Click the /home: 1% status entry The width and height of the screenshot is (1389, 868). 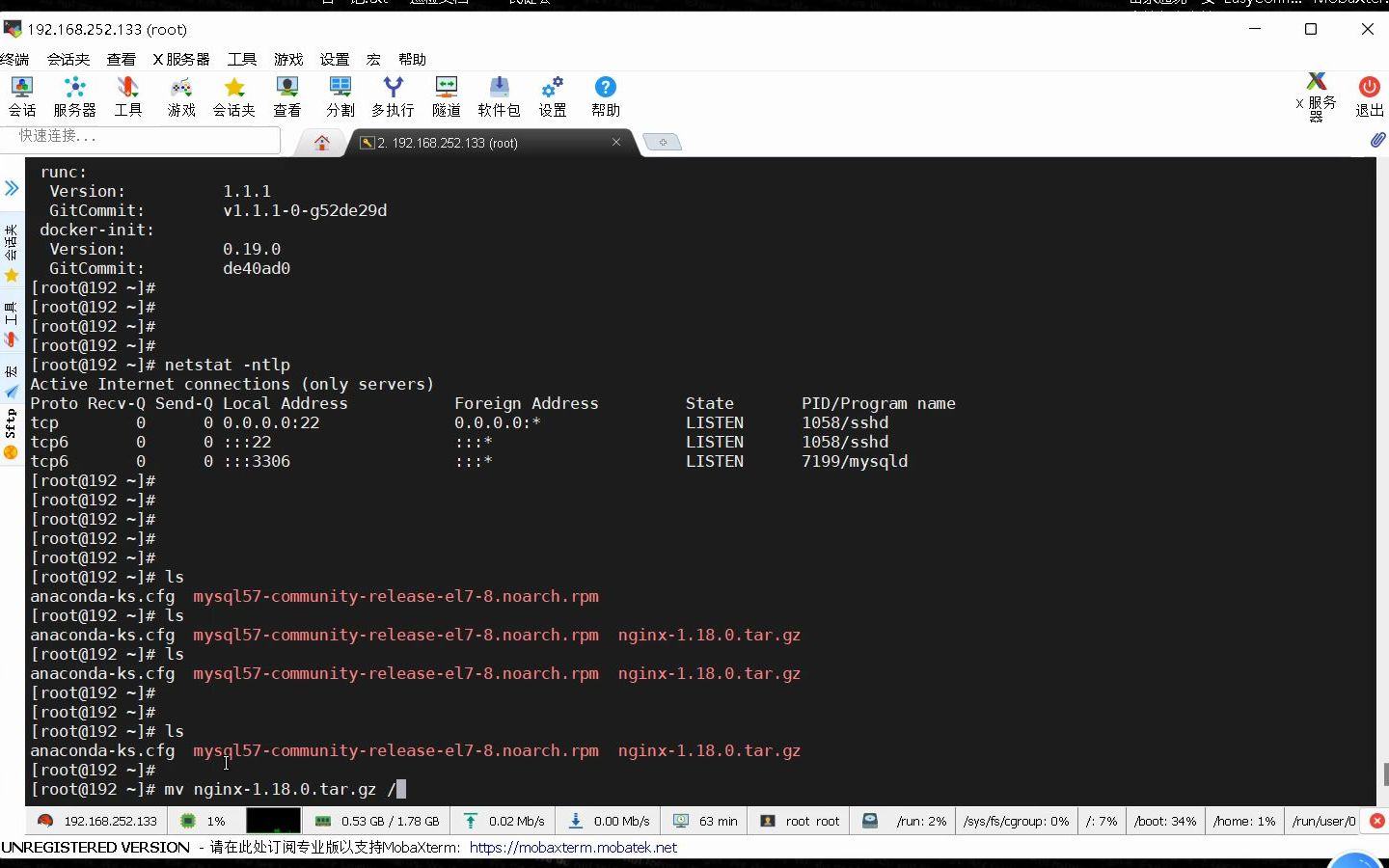[x=1244, y=821]
